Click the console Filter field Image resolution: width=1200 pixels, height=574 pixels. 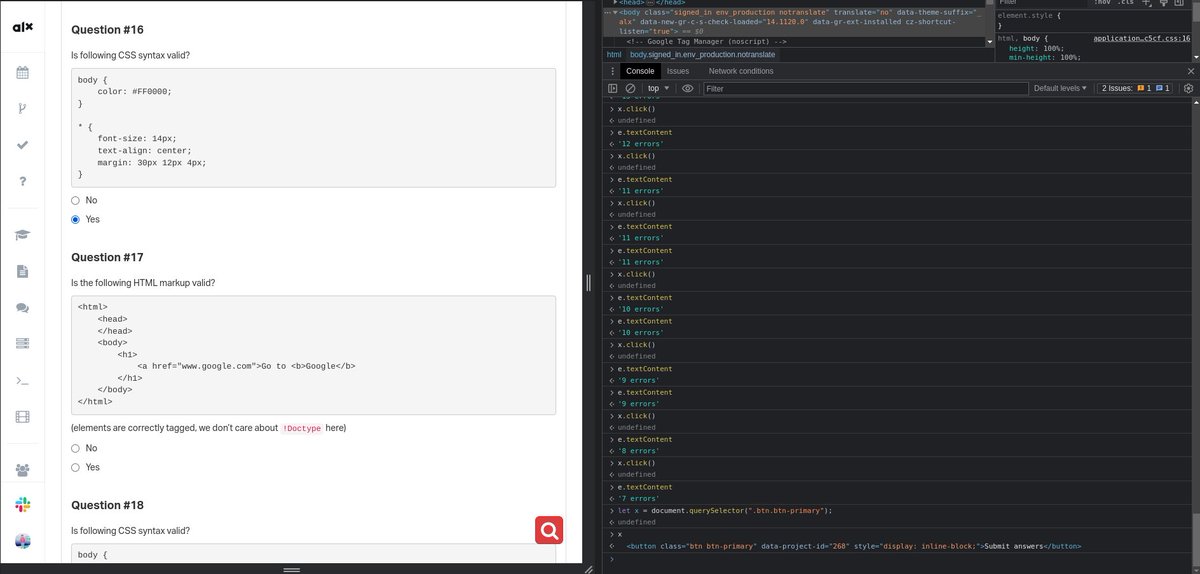pos(864,88)
